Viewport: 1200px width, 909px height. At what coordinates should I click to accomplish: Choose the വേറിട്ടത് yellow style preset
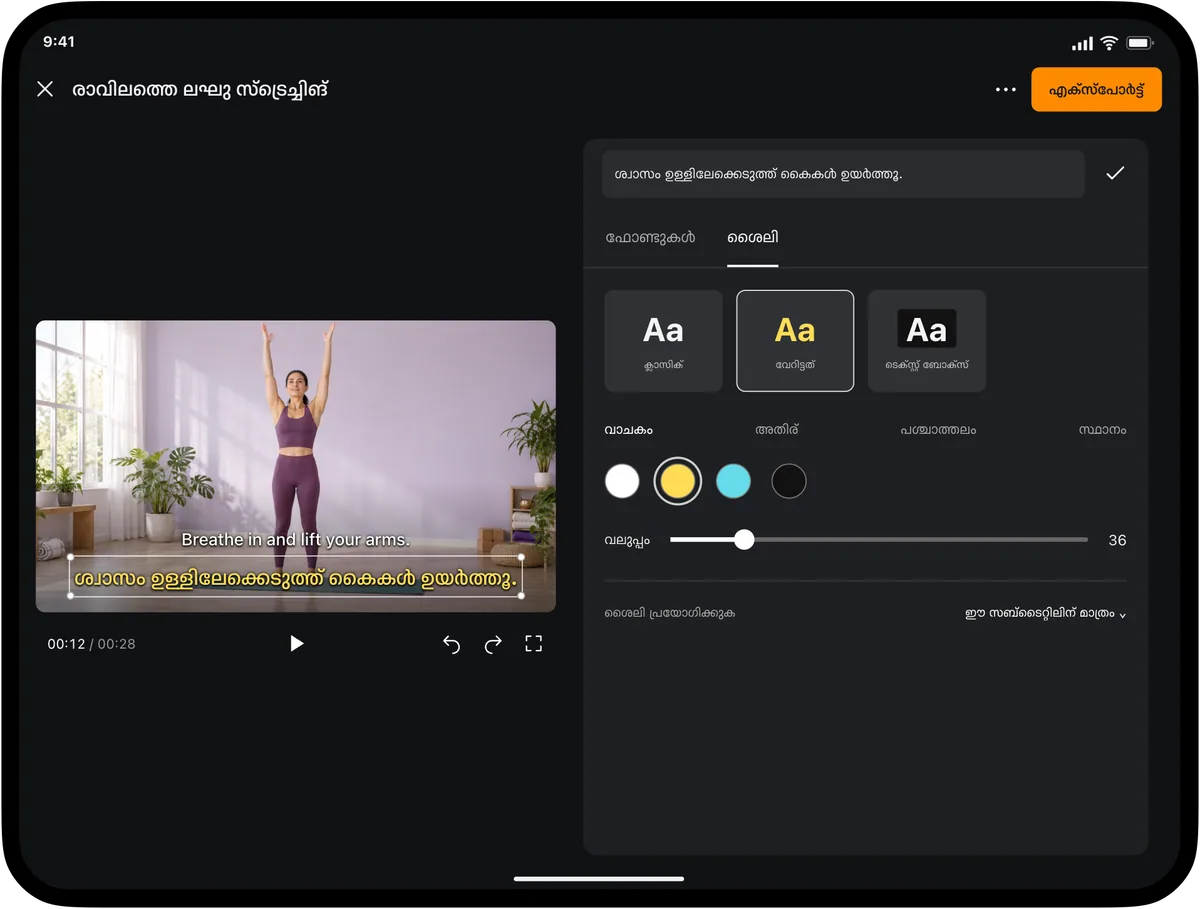pyautogui.click(x=795, y=341)
